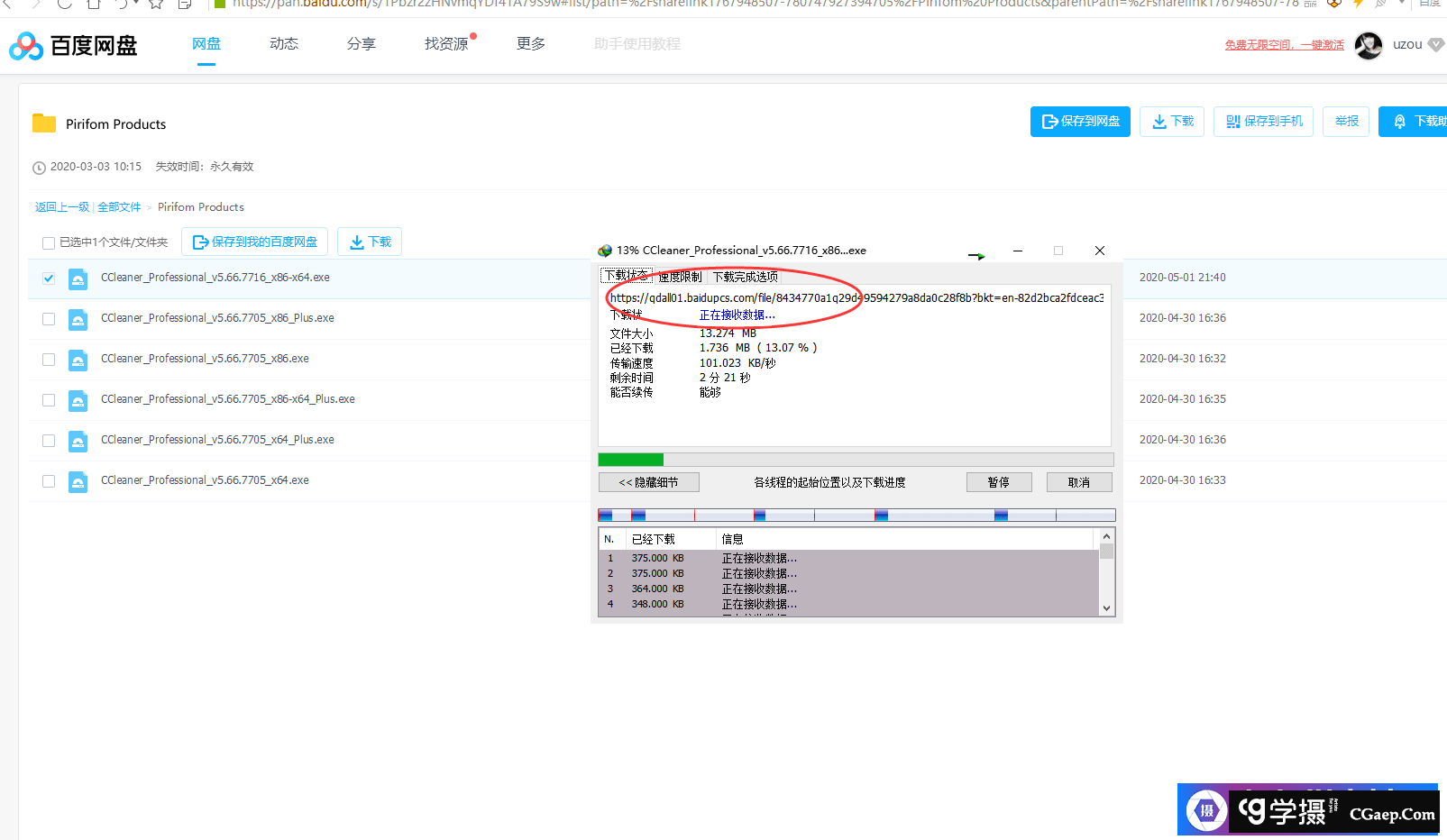Image resolution: width=1447 pixels, height=840 pixels.
Task: Click the file icon of CCleaner_Professional_v5.66.7705_x64.exe
Action: (78, 481)
